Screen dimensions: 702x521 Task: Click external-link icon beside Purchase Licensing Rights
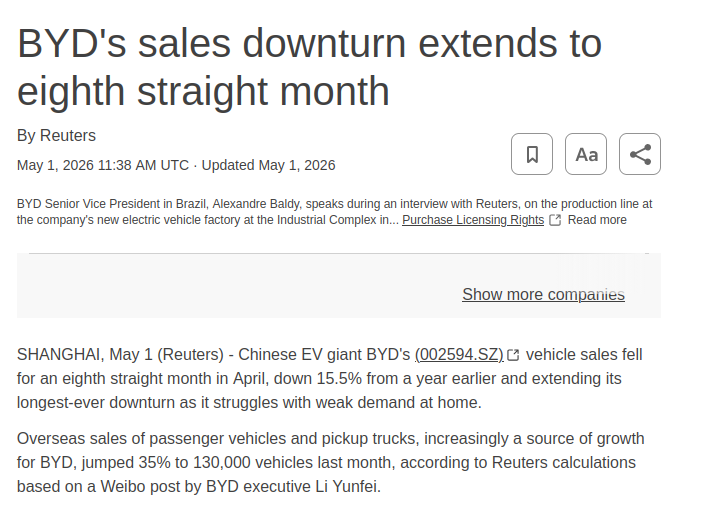(x=555, y=220)
